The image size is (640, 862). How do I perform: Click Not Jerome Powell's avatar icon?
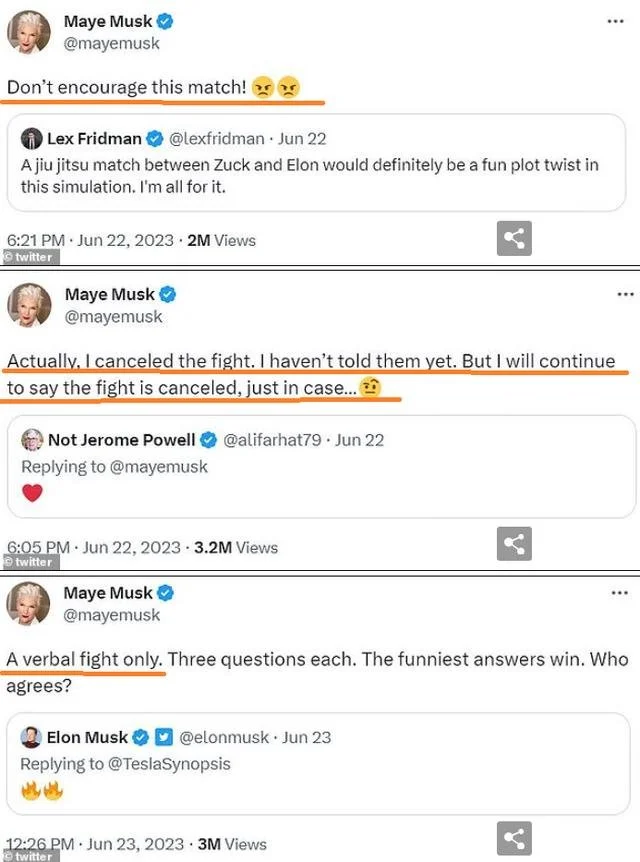[32, 440]
